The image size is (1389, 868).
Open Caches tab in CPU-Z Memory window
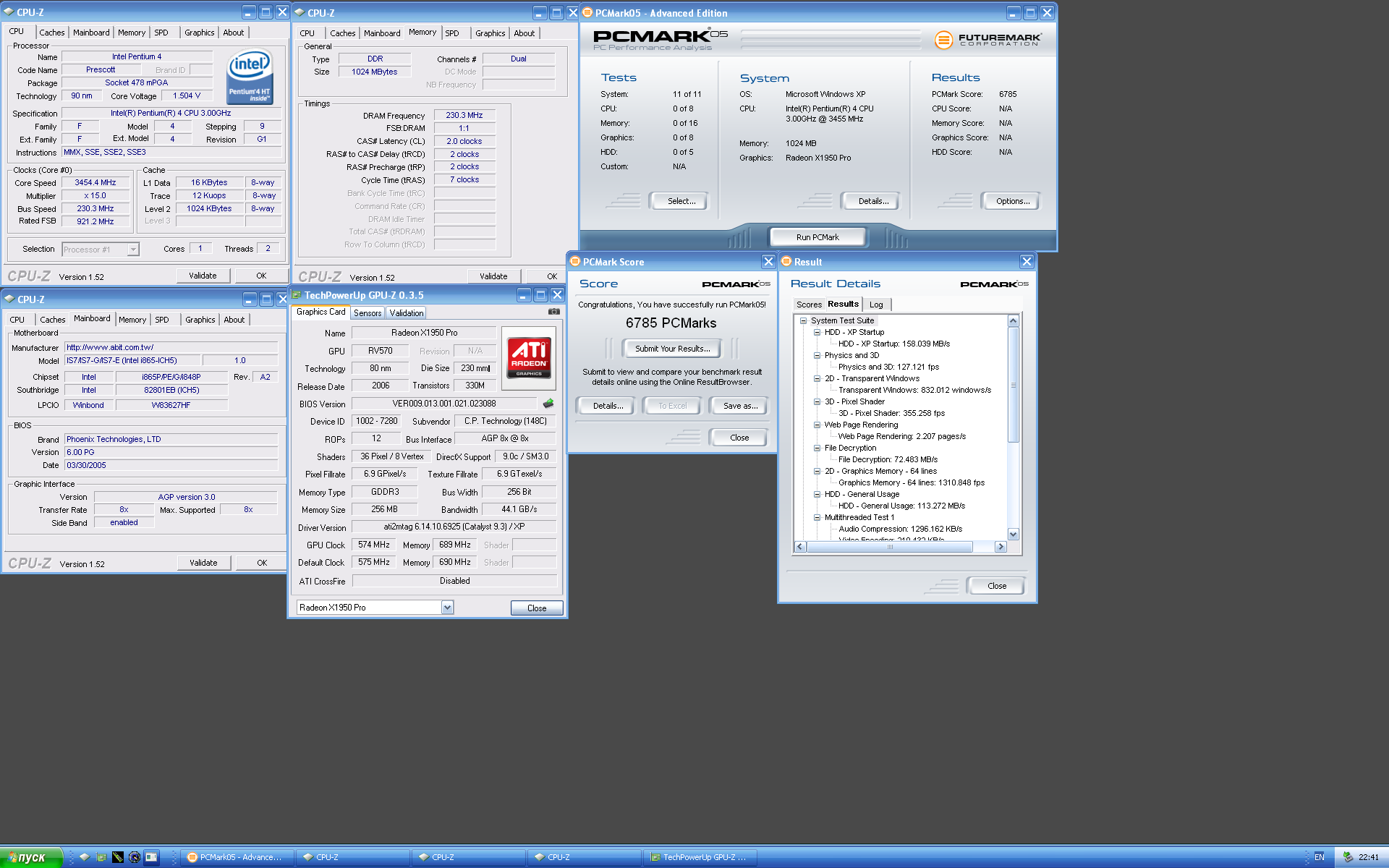pyautogui.click(x=342, y=33)
